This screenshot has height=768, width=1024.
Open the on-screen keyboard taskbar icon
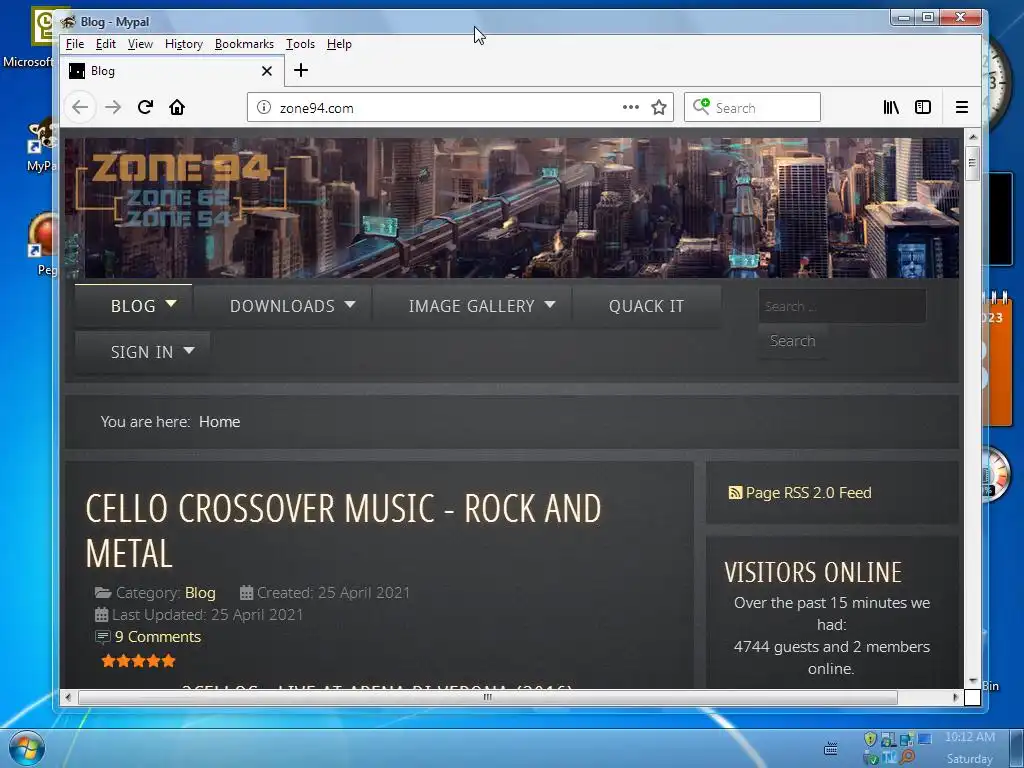(x=831, y=748)
